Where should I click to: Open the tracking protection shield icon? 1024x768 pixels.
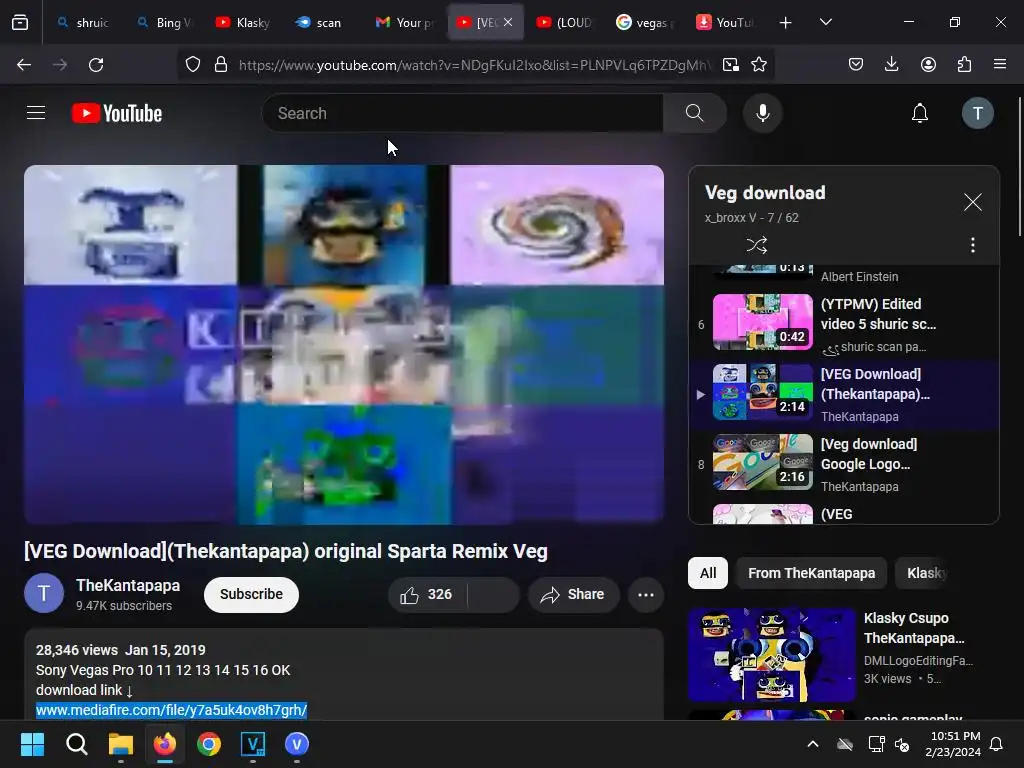click(x=193, y=65)
